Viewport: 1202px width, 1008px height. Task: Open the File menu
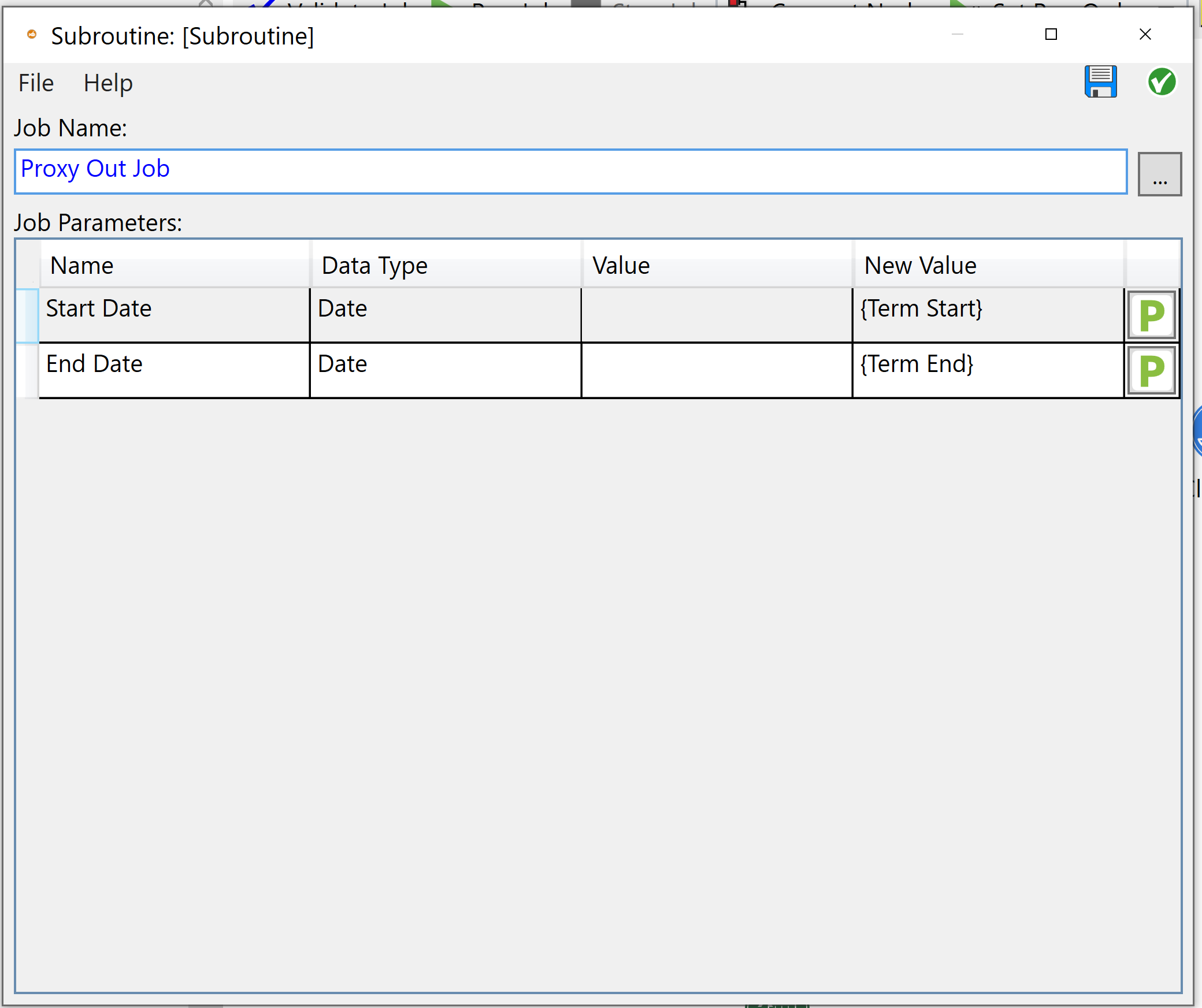[x=35, y=83]
